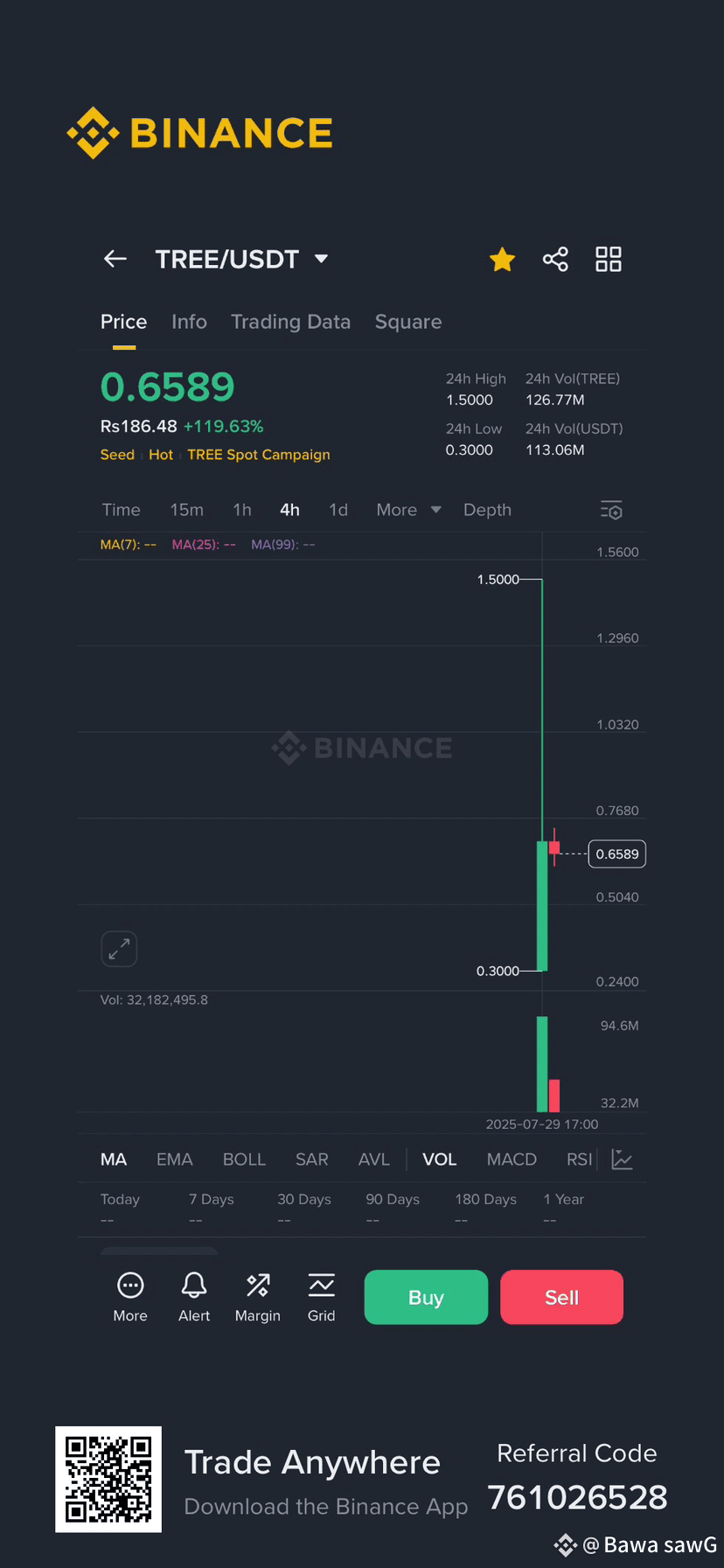Tap the +119.63% change value
The image size is (724, 1568).
tap(224, 427)
